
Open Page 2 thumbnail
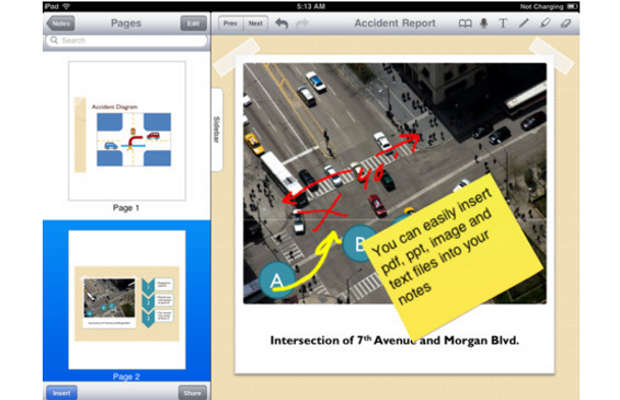127,300
